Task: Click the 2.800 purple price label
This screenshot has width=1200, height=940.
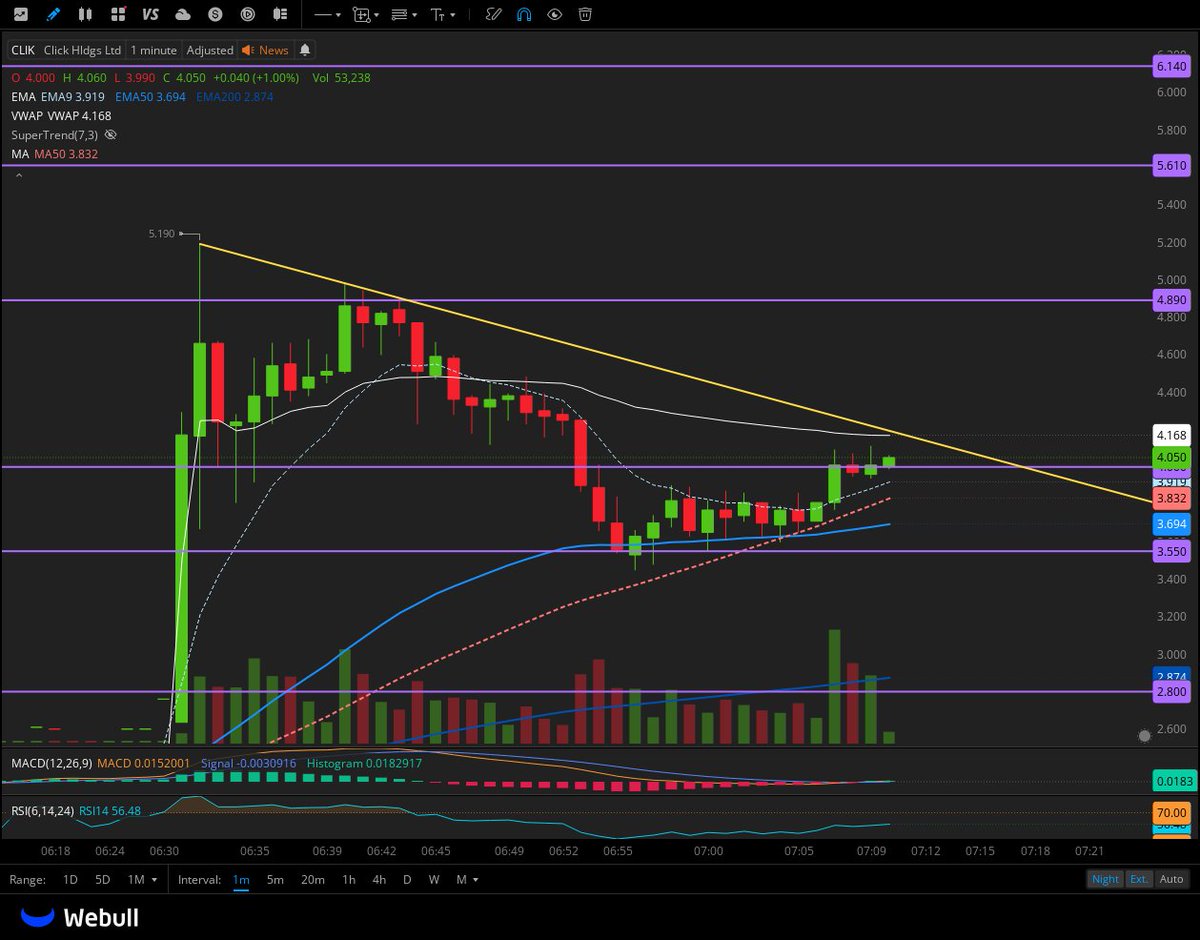Action: click(1171, 691)
